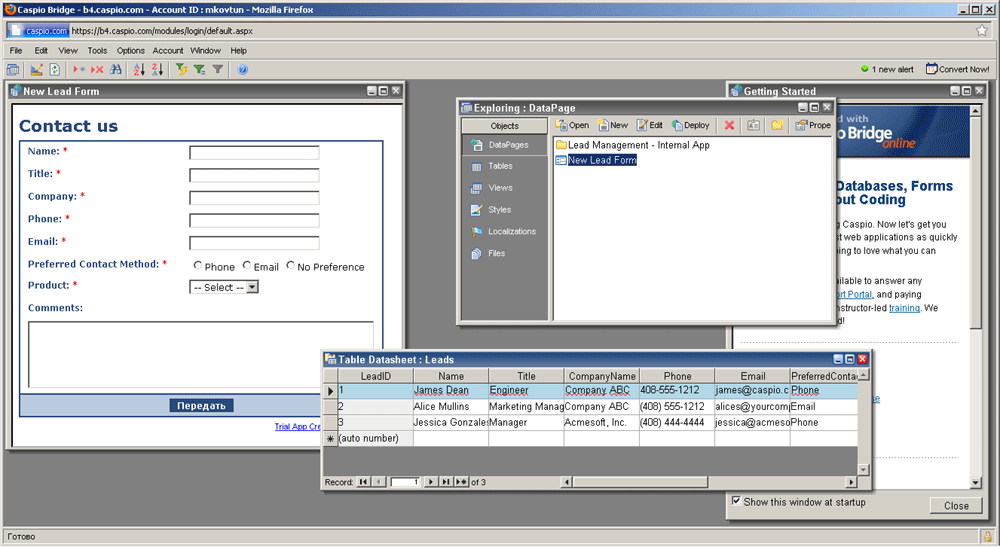This screenshot has width=1000, height=547.
Task: Open Properties in Exploring toolbar
Action: pos(813,126)
